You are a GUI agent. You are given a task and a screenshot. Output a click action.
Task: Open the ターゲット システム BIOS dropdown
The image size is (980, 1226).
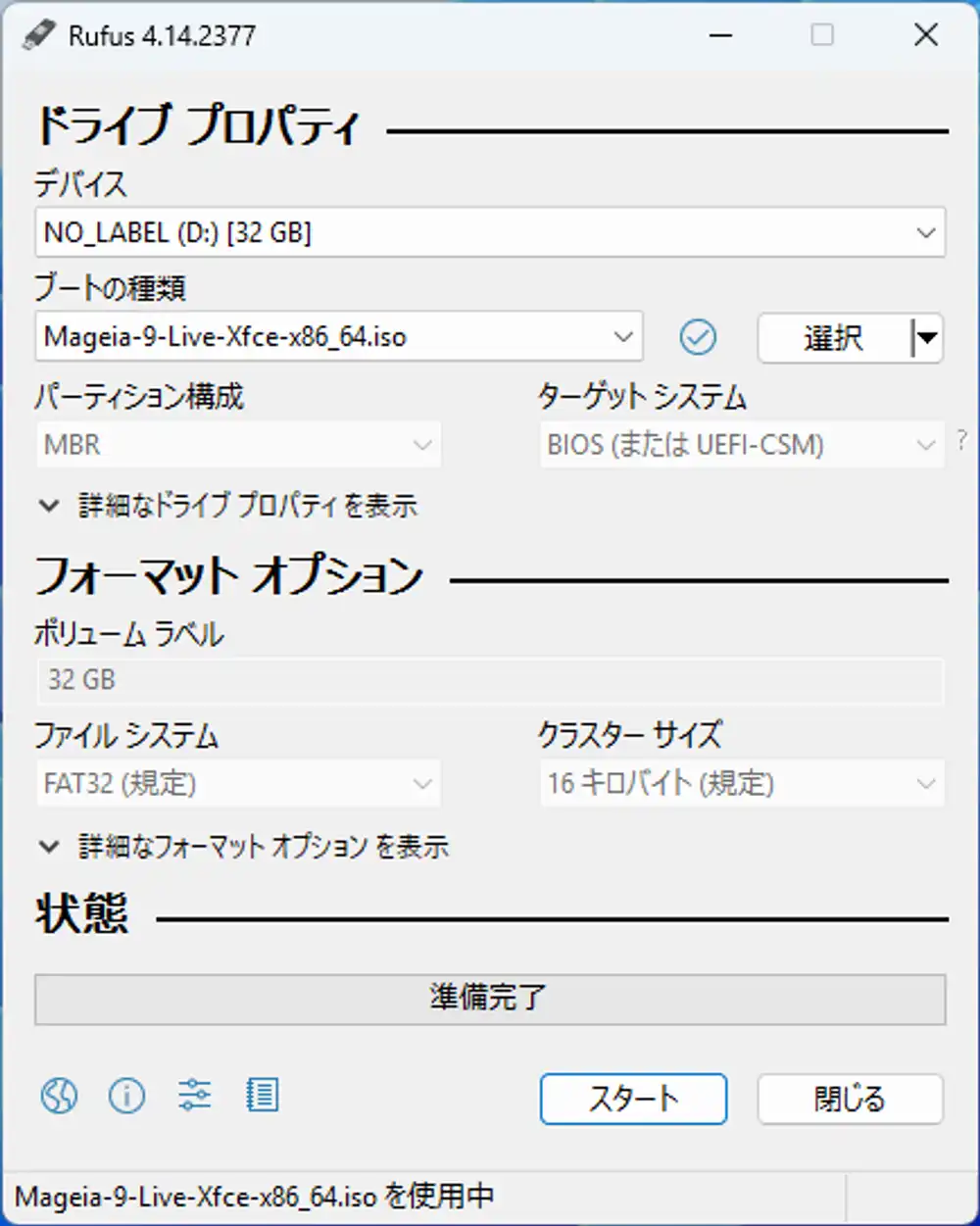742,445
